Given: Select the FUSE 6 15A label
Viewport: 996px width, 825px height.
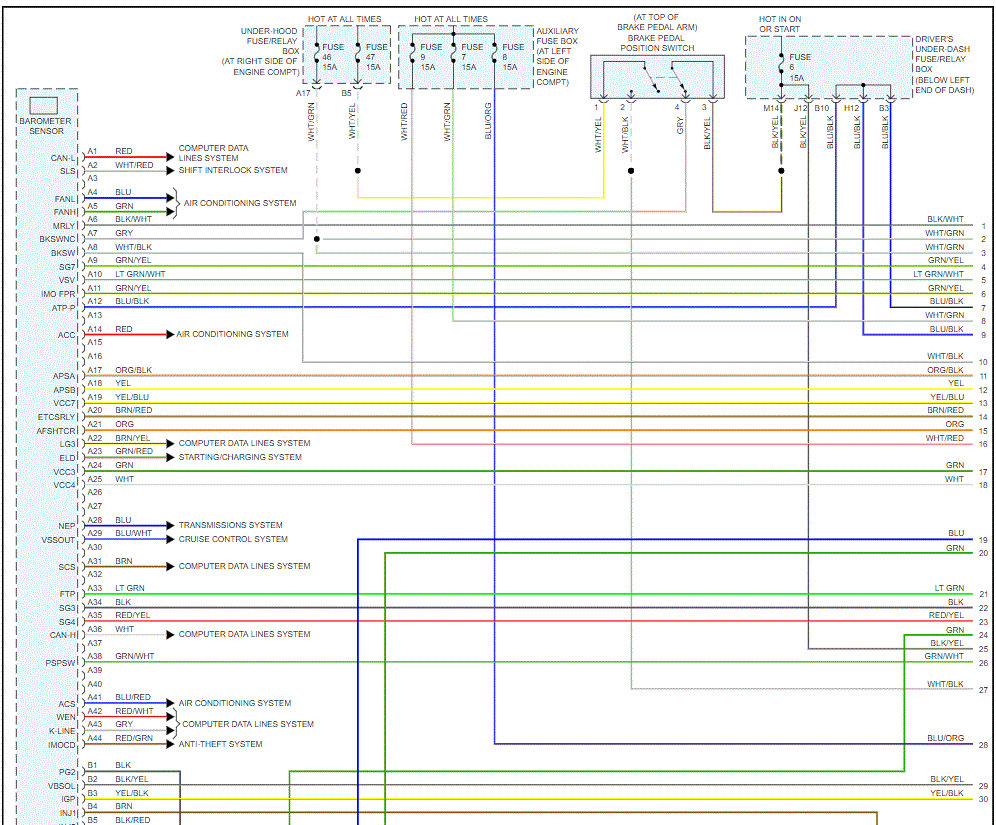Looking at the screenshot, I should [800, 67].
